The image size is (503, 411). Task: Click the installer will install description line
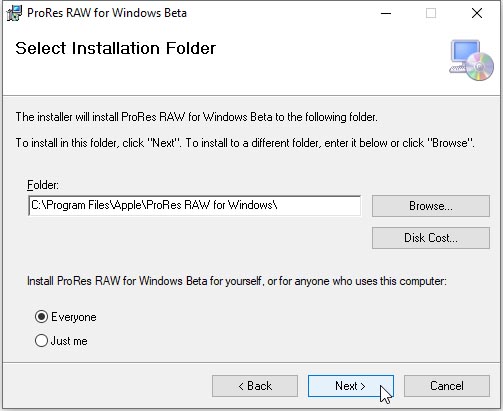click(x=197, y=117)
